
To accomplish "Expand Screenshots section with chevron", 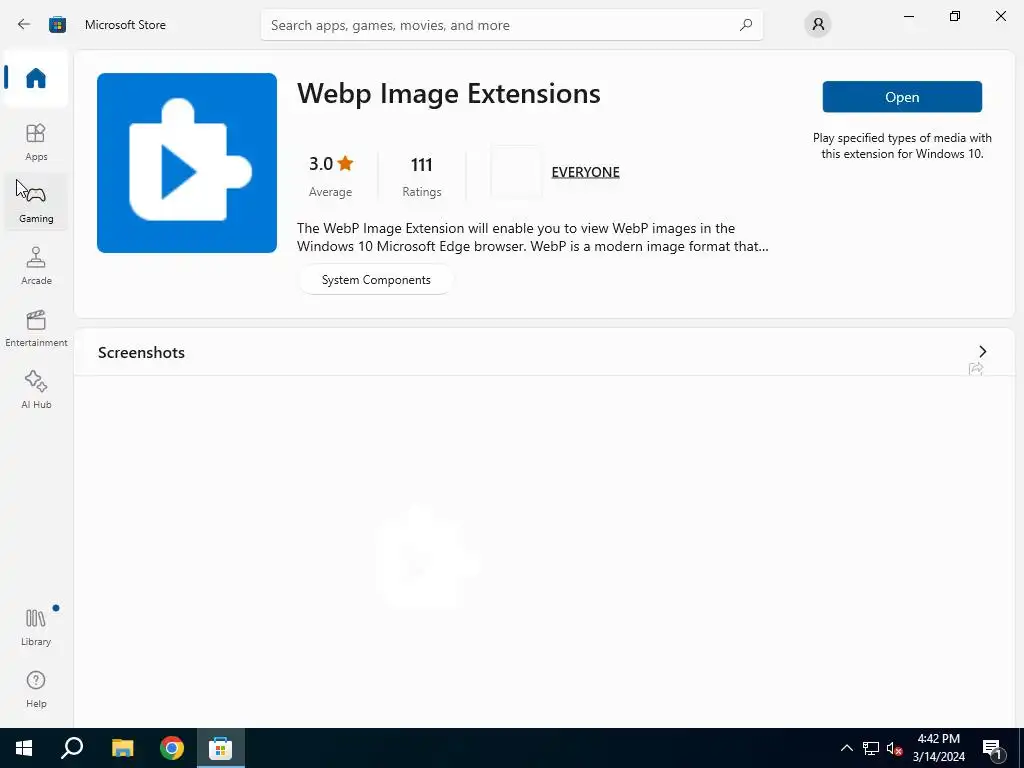I will tap(982, 351).
